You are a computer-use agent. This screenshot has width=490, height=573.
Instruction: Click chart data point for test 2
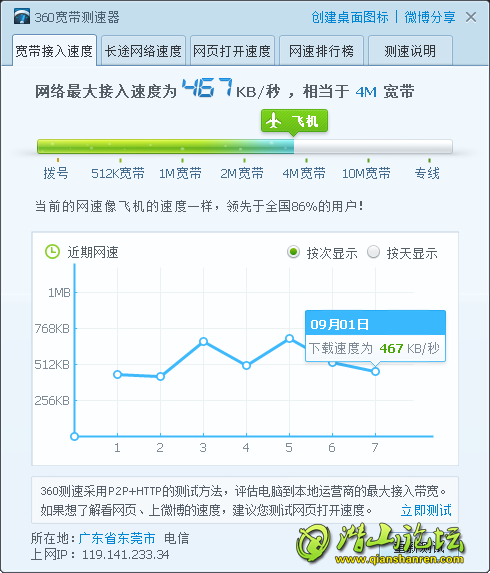tap(160, 376)
